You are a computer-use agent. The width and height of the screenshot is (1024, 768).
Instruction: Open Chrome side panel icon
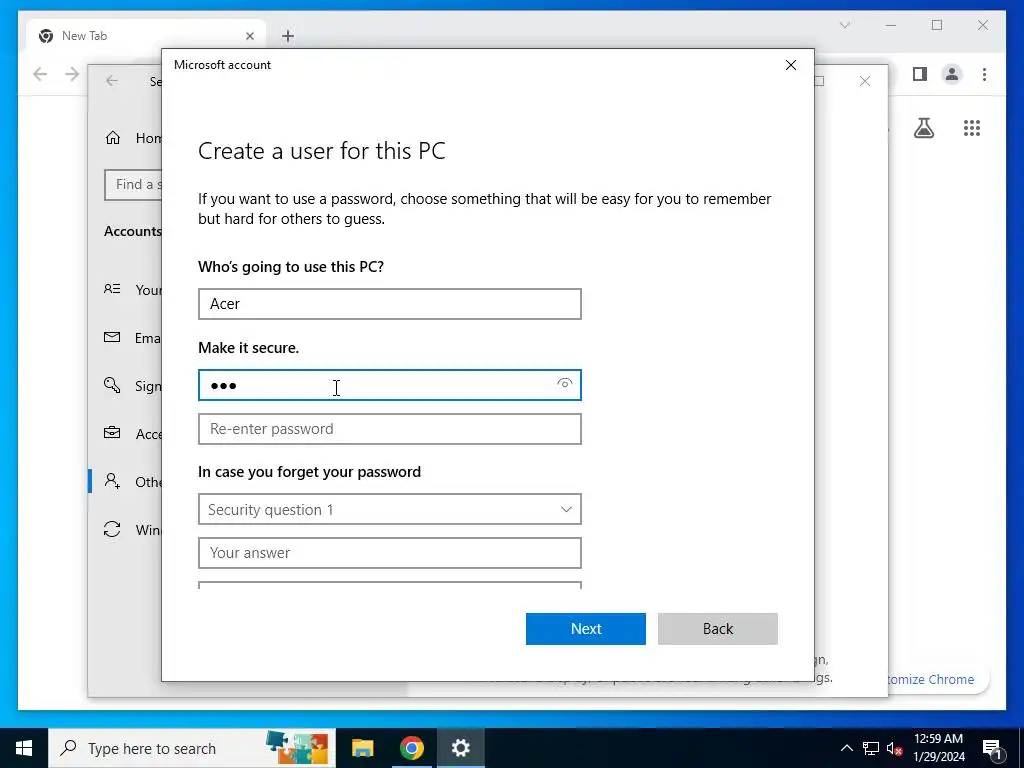(x=920, y=74)
